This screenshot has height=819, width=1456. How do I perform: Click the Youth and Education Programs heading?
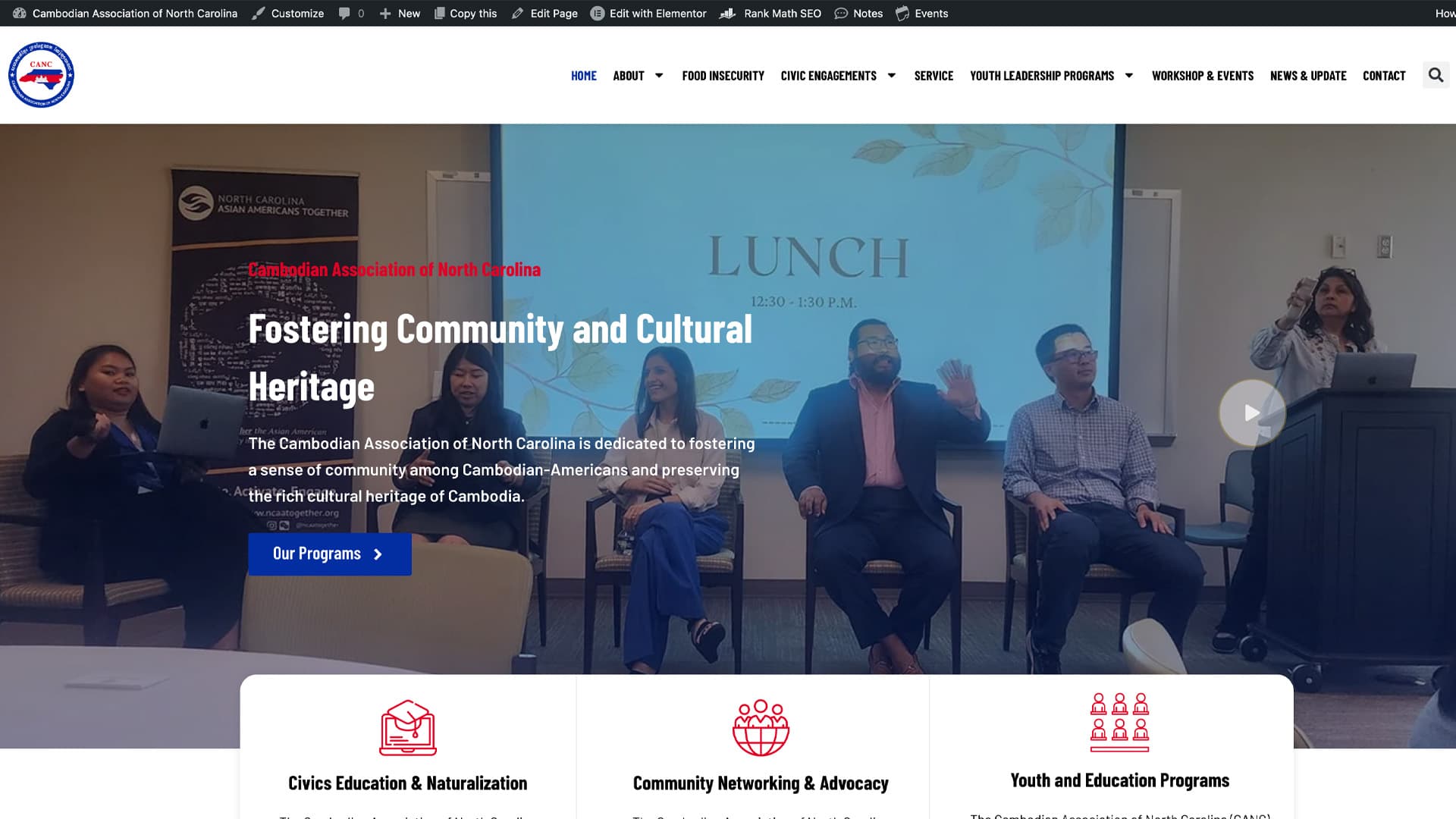pos(1120,780)
